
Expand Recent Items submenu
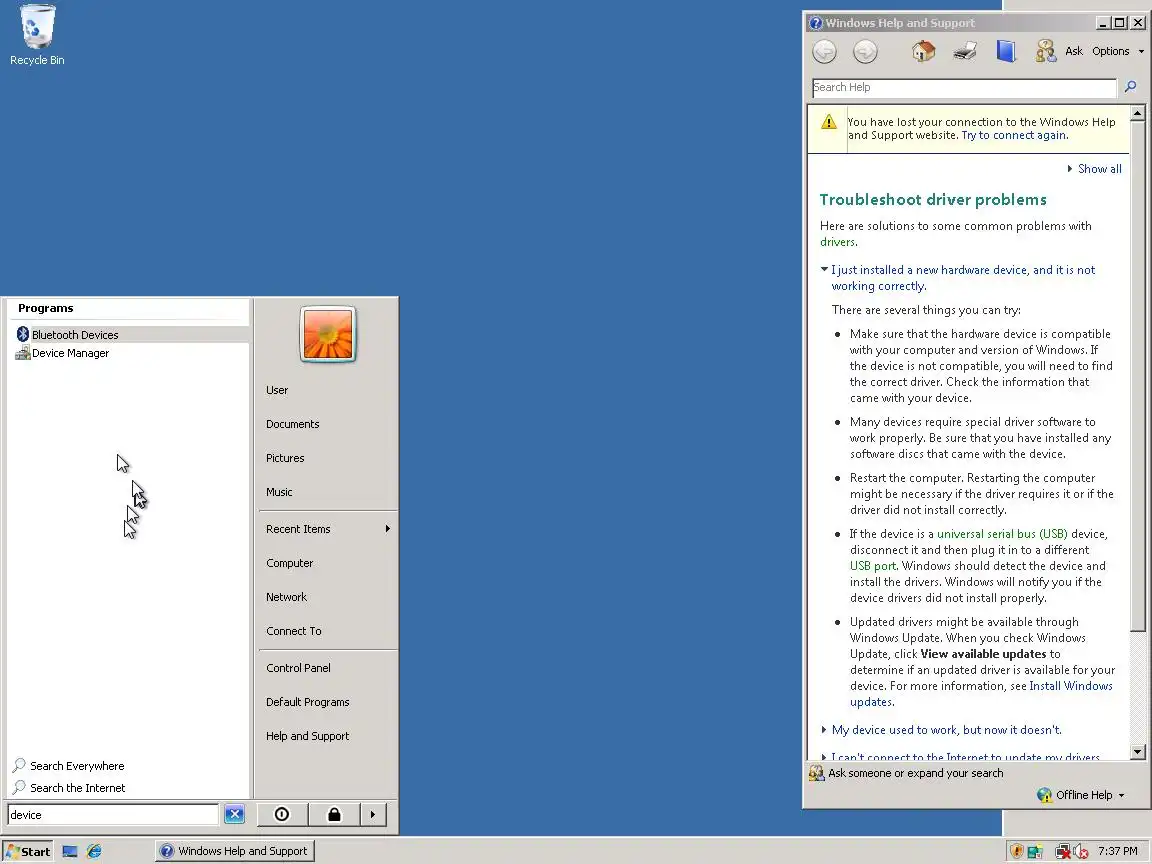(328, 529)
